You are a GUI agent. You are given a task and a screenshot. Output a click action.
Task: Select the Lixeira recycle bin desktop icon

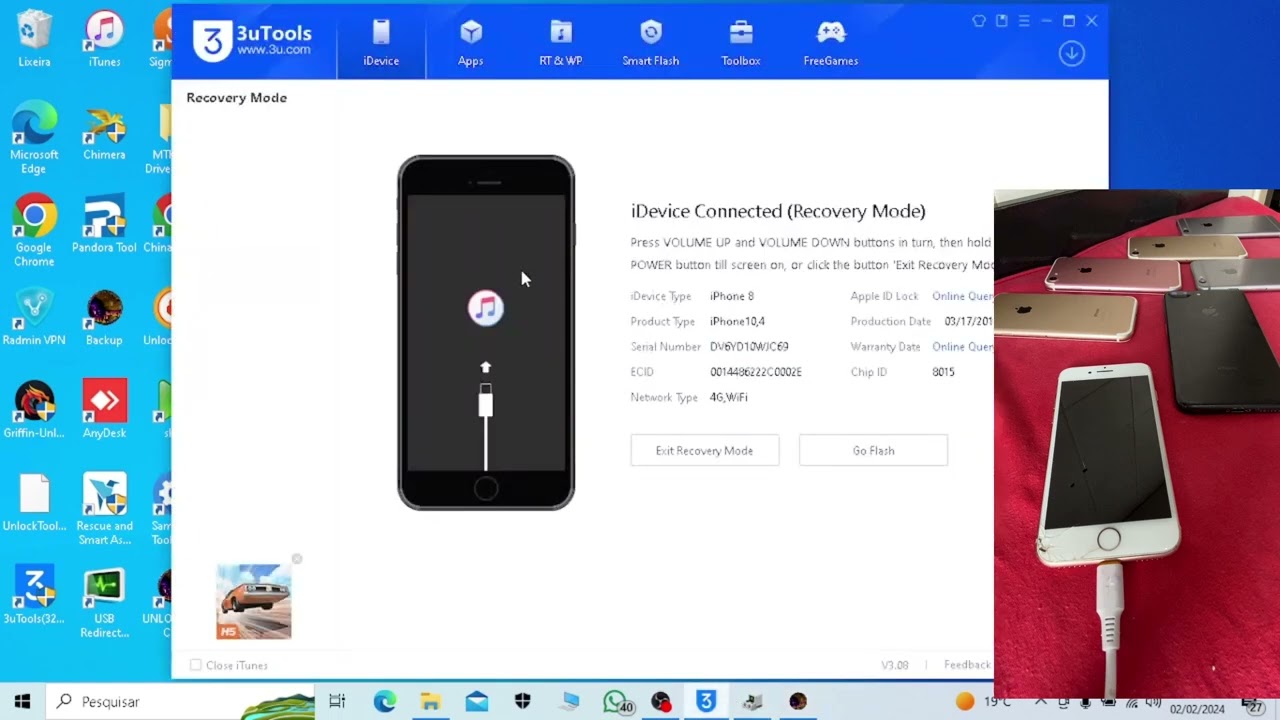pos(34,39)
